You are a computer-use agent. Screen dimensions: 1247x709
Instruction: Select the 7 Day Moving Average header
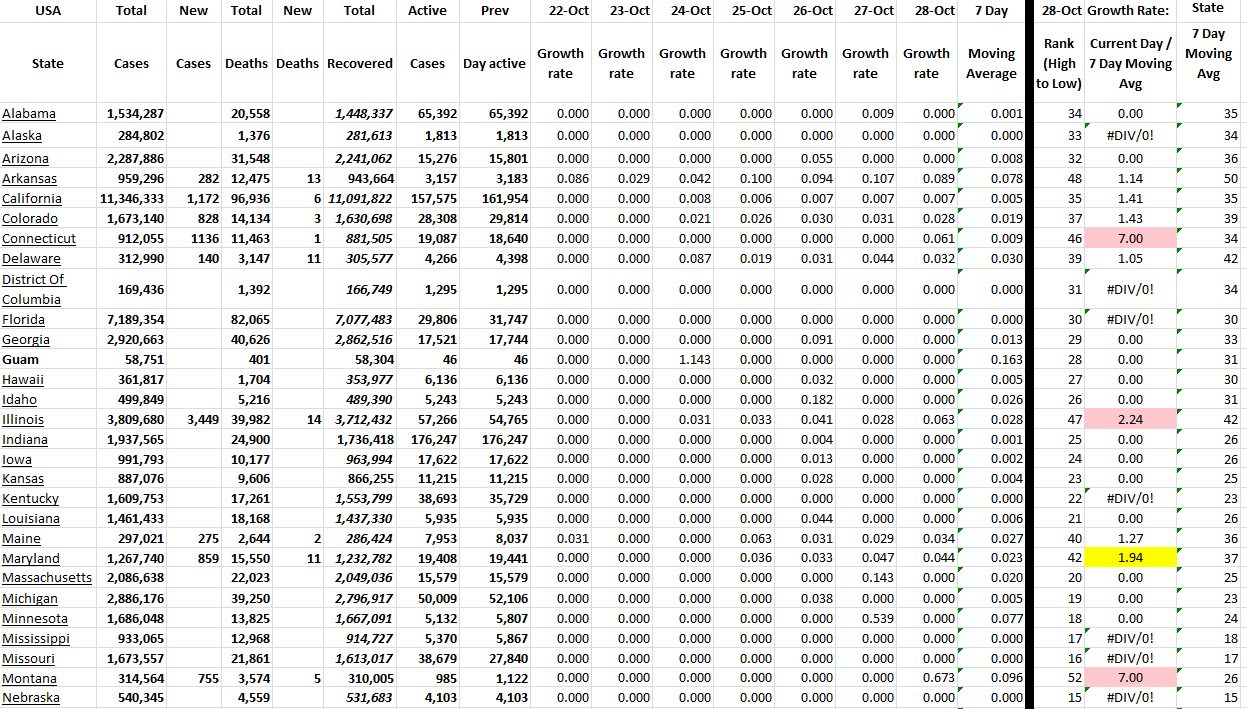pyautogui.click(x=991, y=63)
